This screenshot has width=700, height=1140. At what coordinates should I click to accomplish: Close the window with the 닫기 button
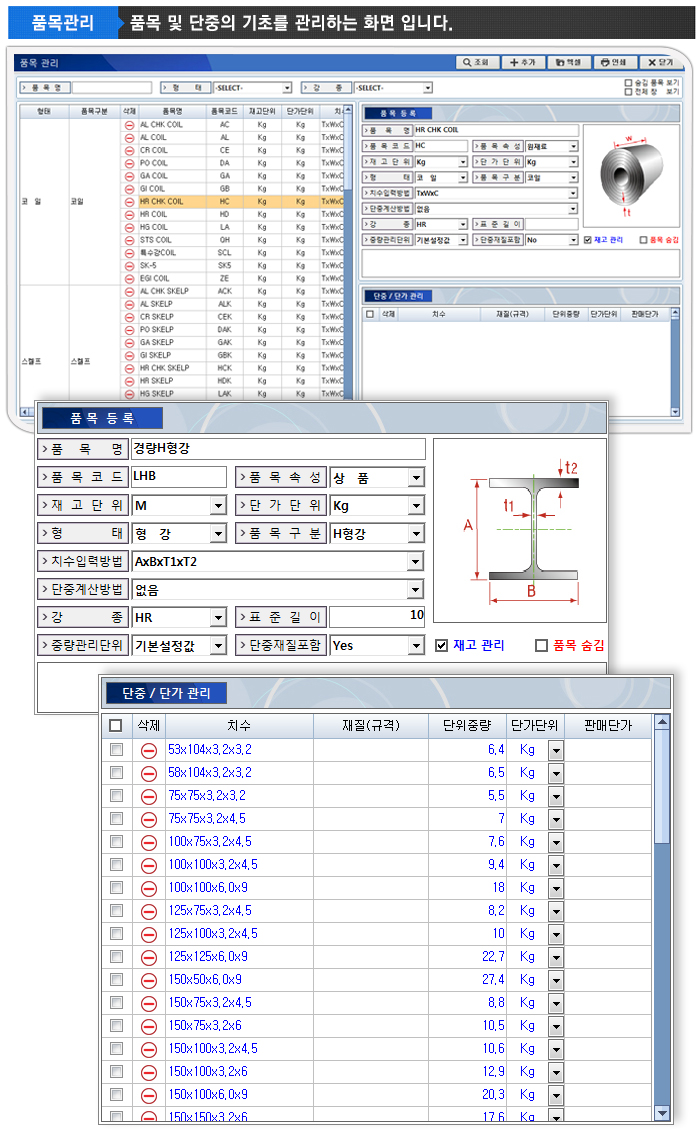660,63
